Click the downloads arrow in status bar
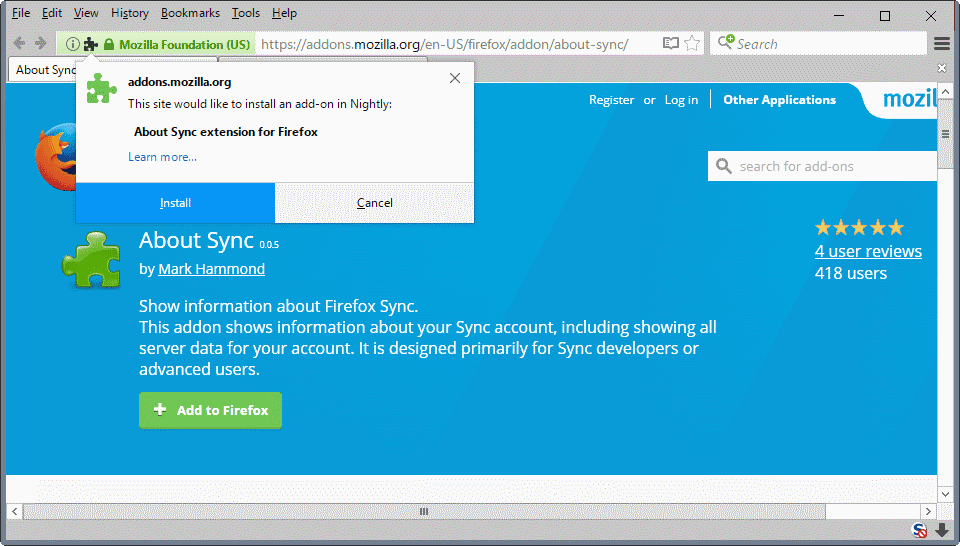 (x=942, y=530)
